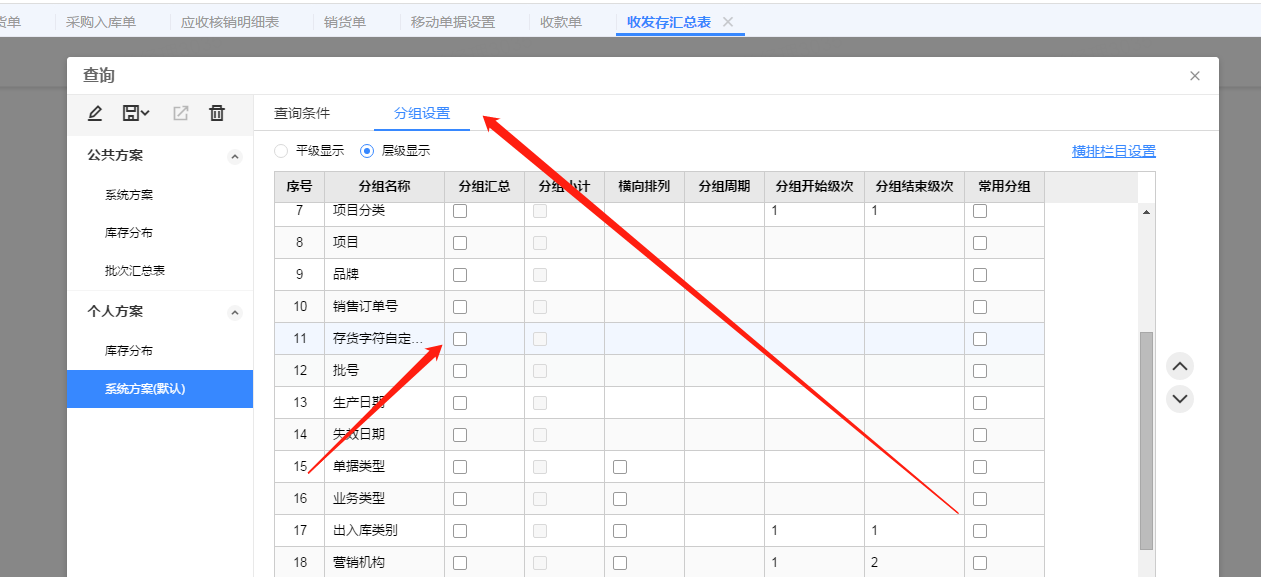Click the trash delete scheme icon
The height and width of the screenshot is (577, 1261).
(217, 114)
